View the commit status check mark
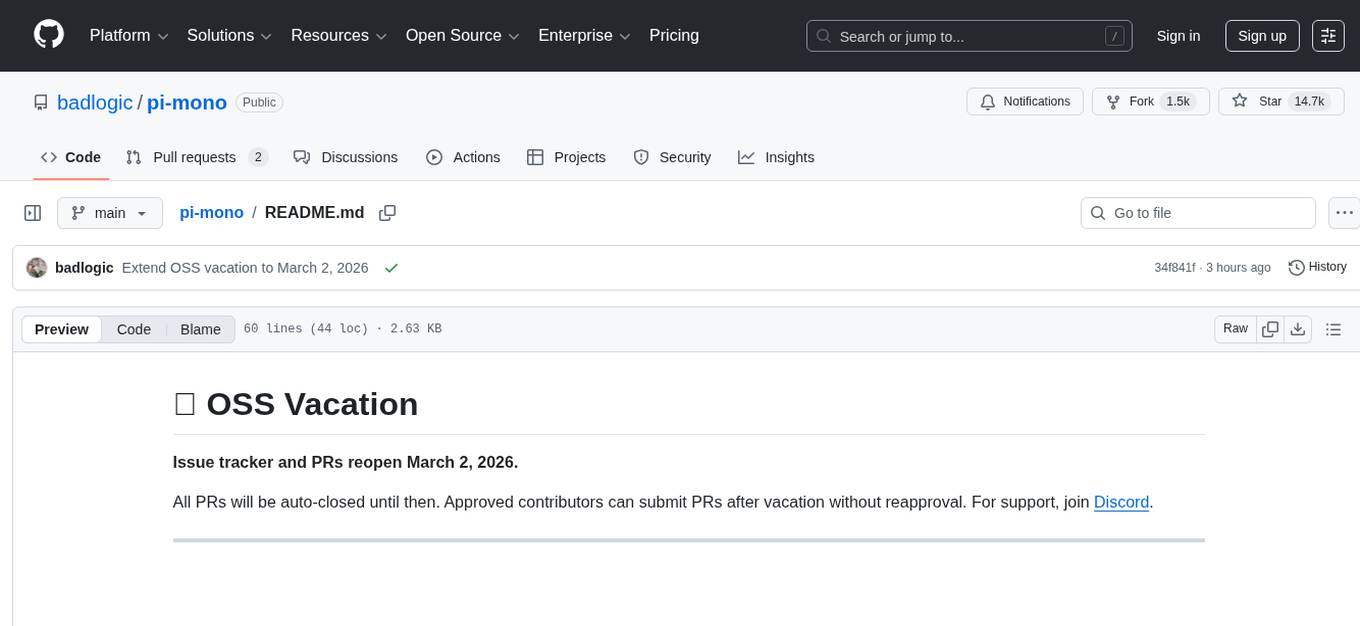Viewport: 1360px width, 626px height. click(391, 268)
